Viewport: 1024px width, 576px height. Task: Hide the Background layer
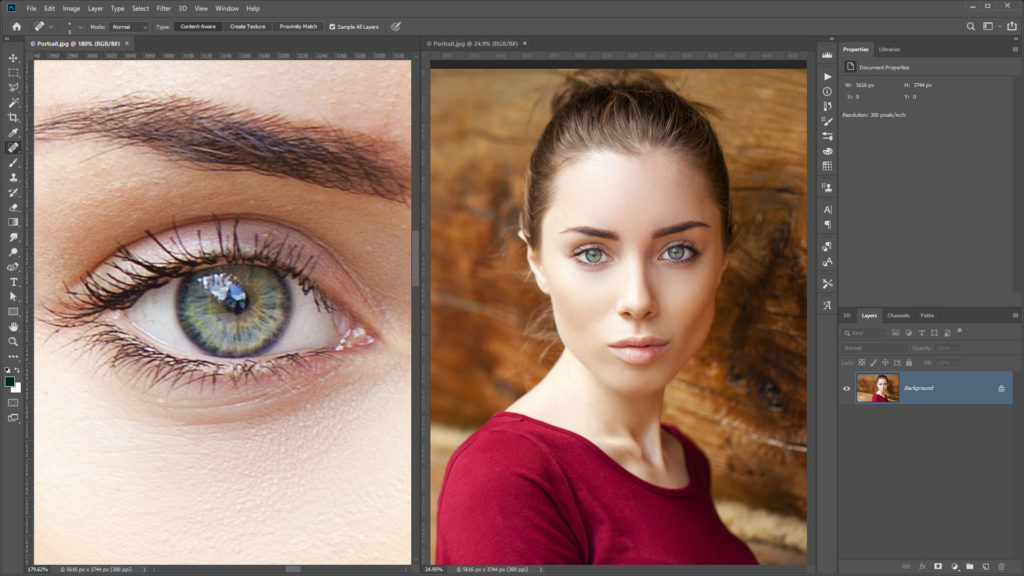tap(846, 387)
